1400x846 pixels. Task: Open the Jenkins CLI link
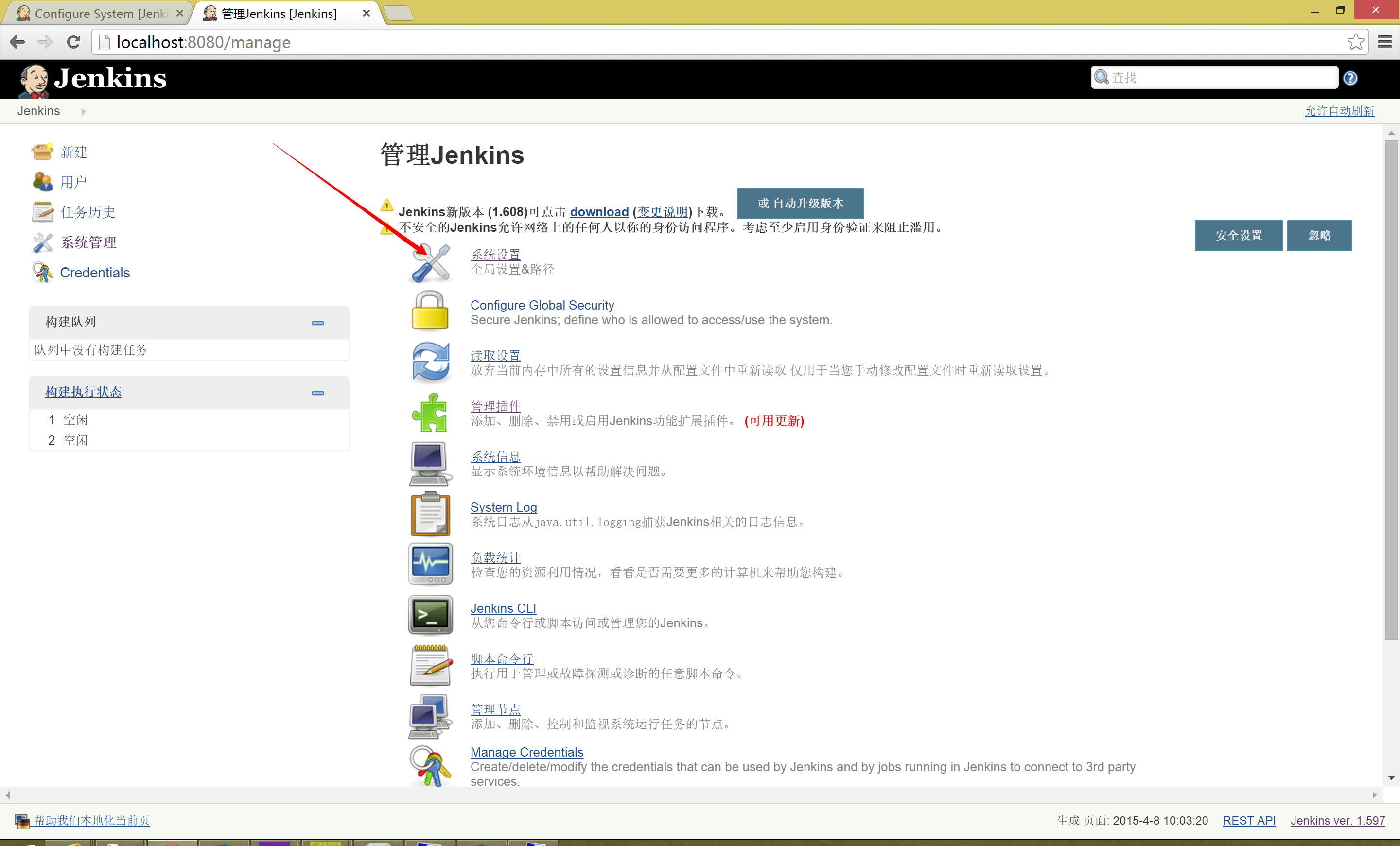pyautogui.click(x=503, y=608)
